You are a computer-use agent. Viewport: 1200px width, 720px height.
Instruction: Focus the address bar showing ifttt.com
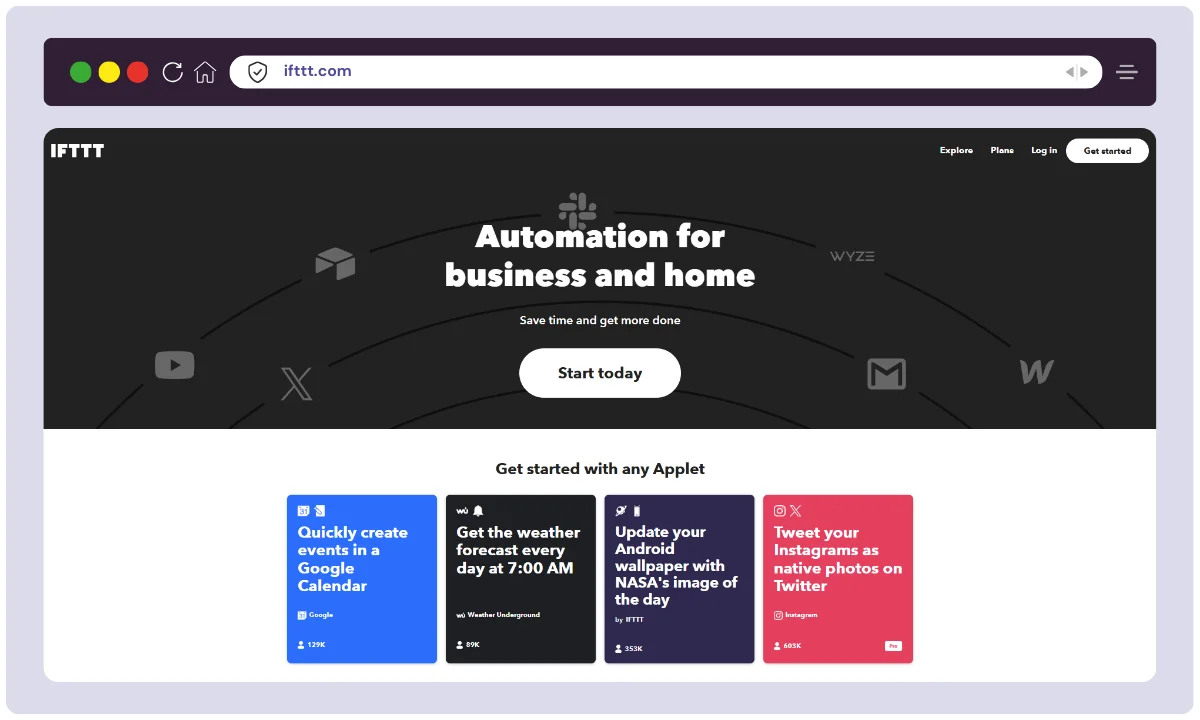click(666, 72)
